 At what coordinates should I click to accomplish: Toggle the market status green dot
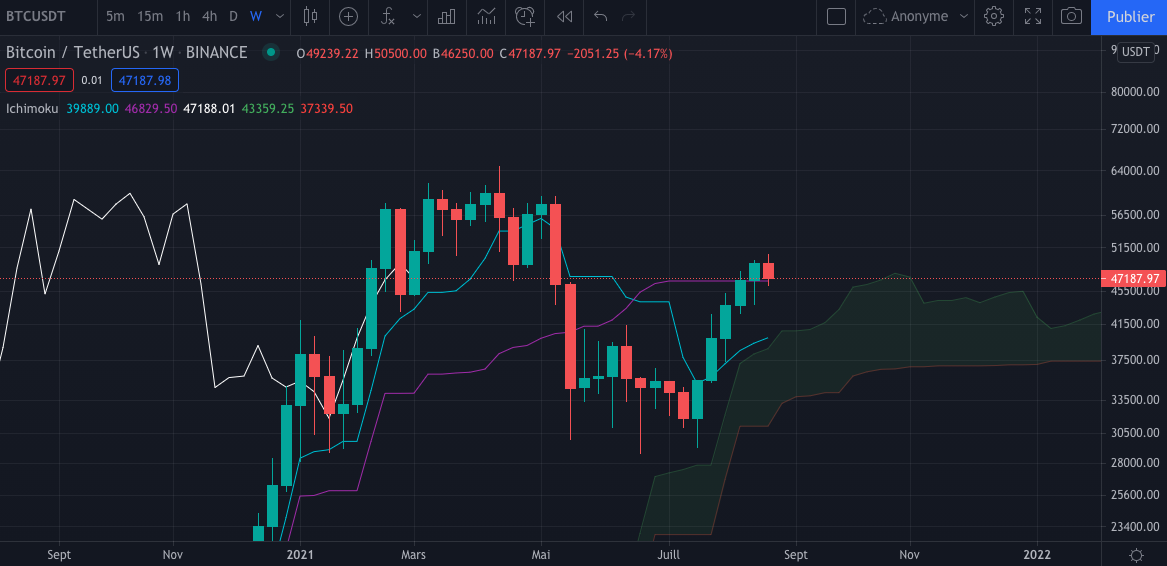pos(270,53)
